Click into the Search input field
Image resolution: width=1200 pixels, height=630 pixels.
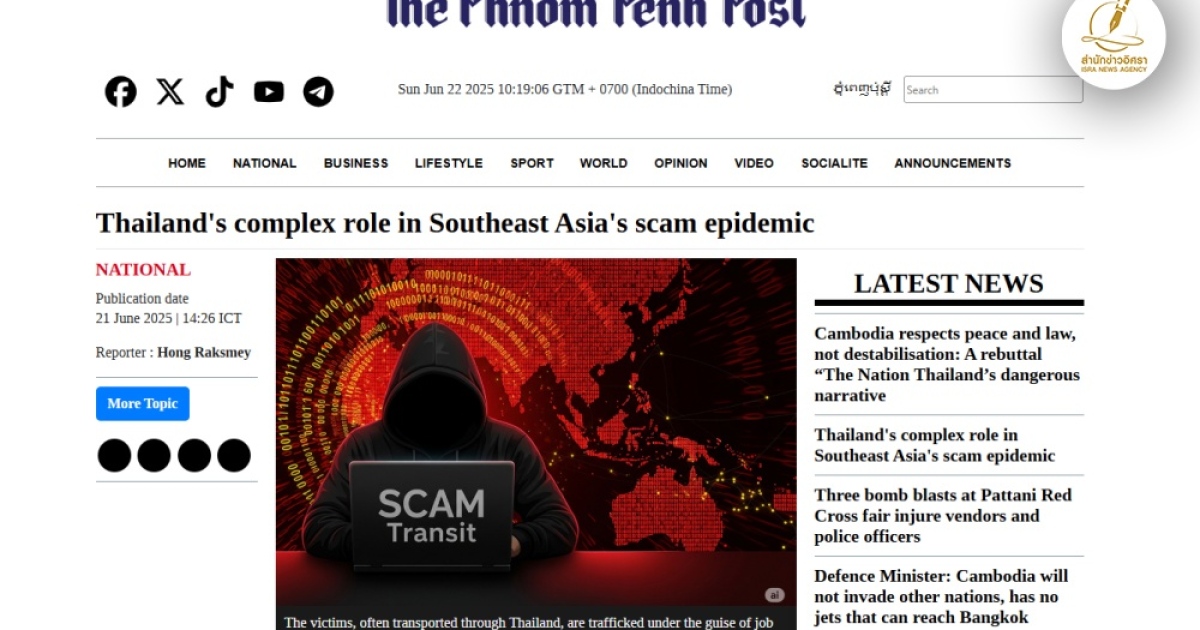tap(993, 90)
